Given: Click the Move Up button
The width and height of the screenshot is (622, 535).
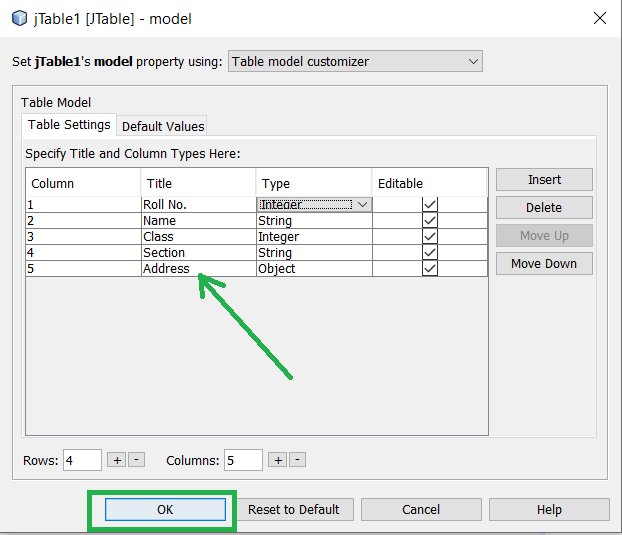Looking at the screenshot, I should click(544, 236).
